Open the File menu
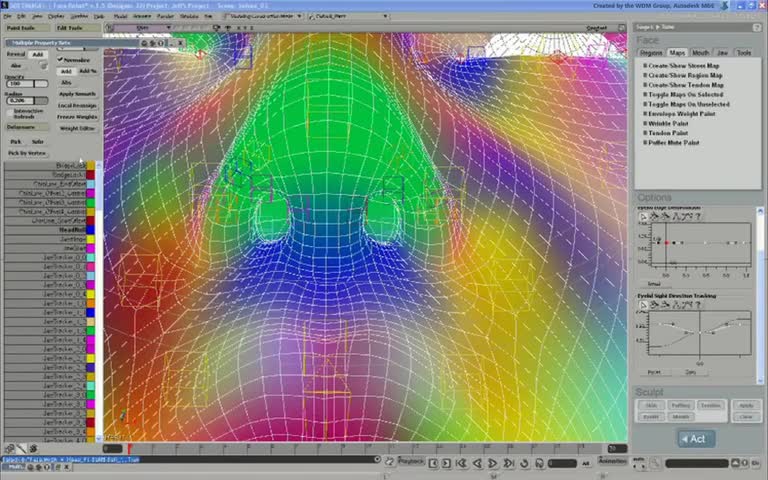This screenshot has width=768, height=480. pos(7,16)
